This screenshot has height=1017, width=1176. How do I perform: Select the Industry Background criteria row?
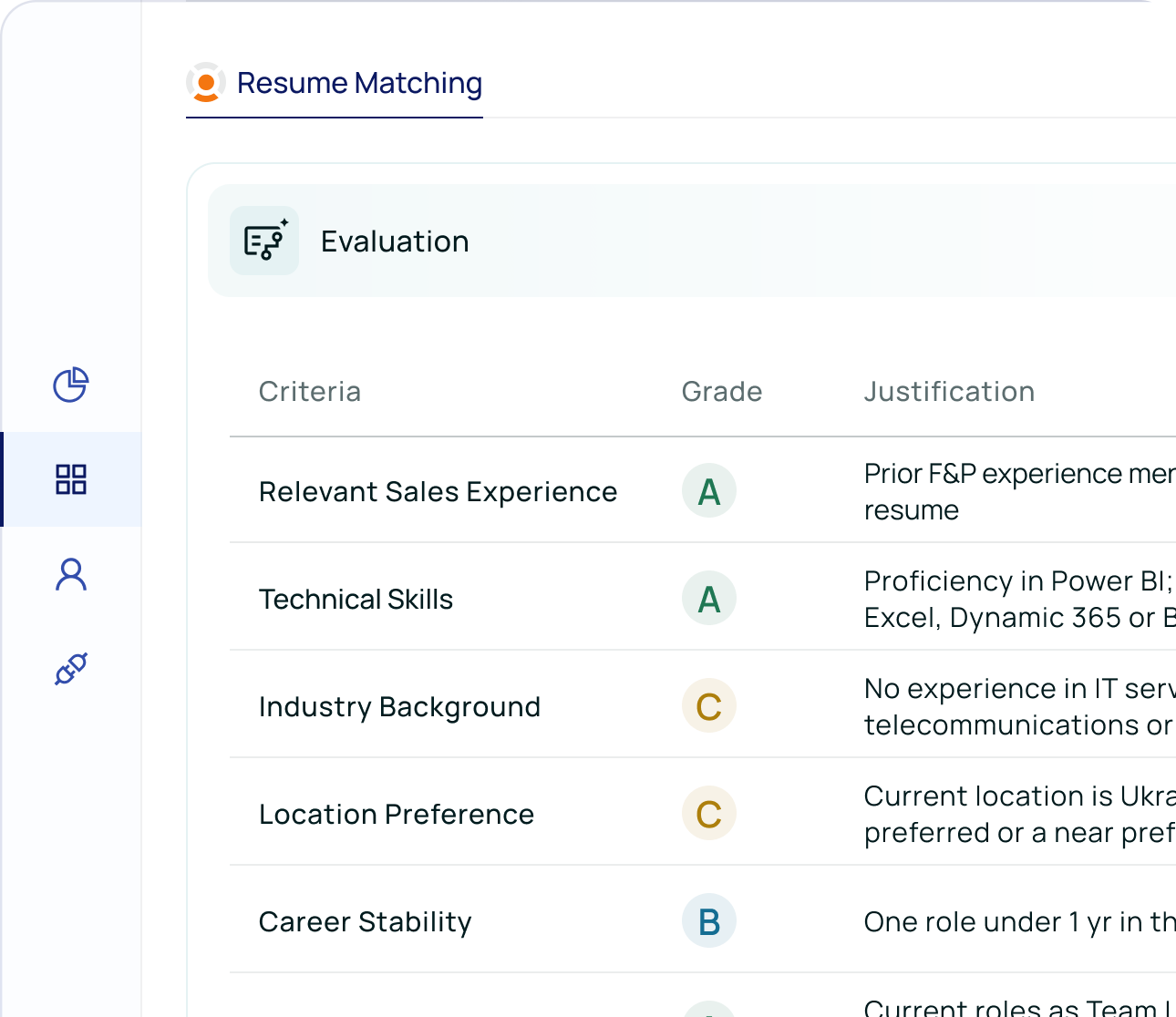coord(399,707)
